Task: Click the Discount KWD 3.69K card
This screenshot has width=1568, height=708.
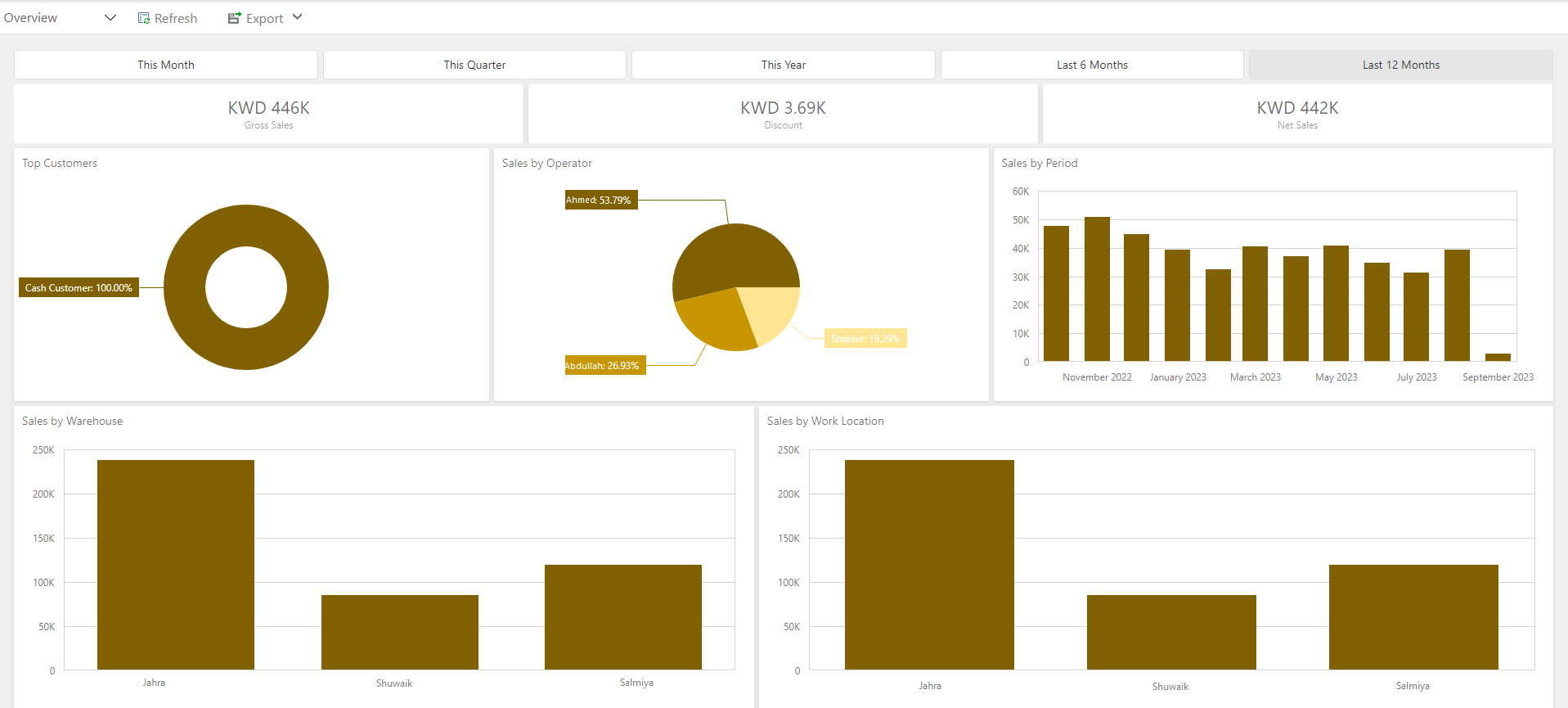Action: pyautogui.click(x=783, y=114)
